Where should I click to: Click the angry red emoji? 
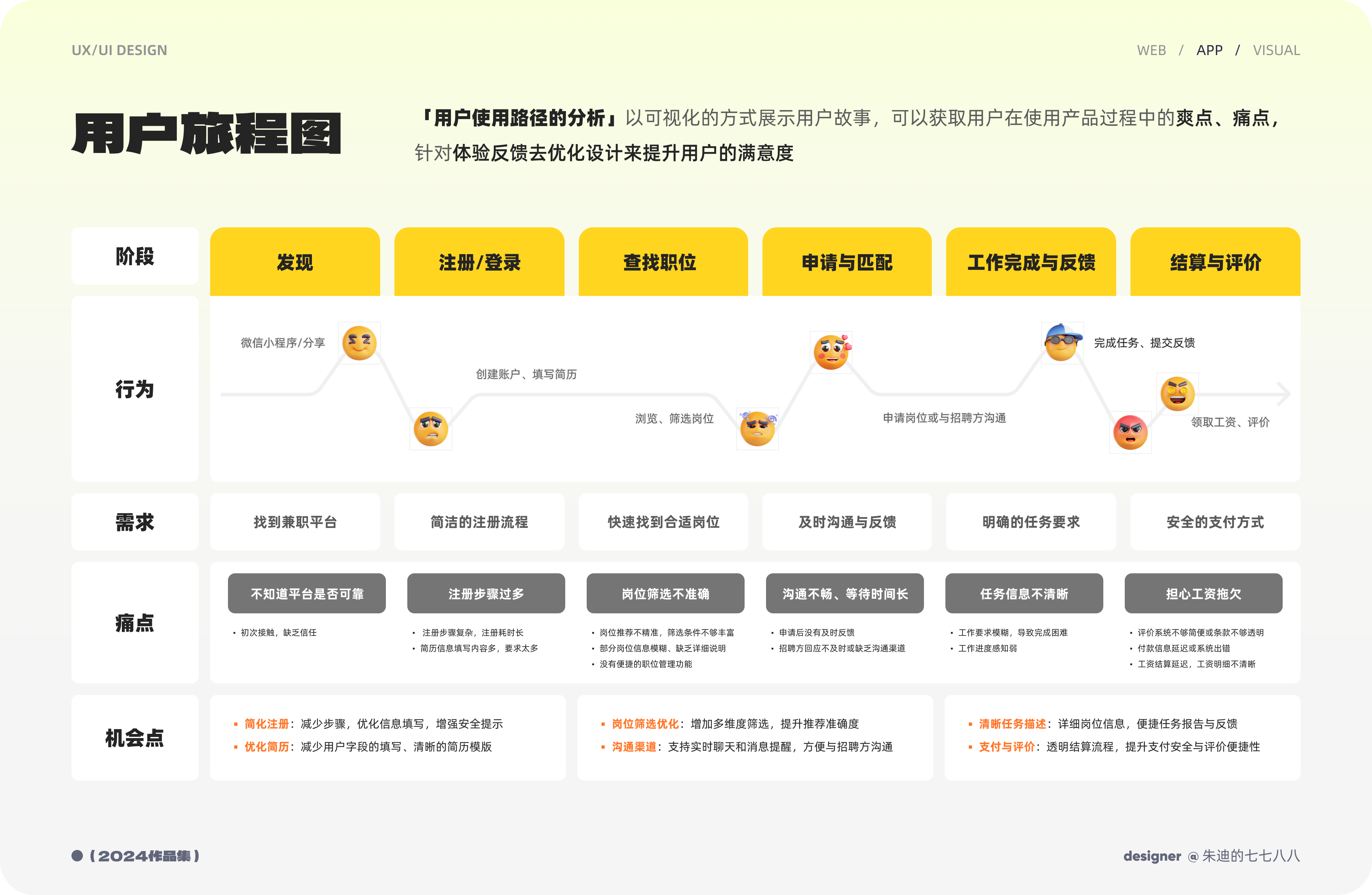pos(1130,432)
